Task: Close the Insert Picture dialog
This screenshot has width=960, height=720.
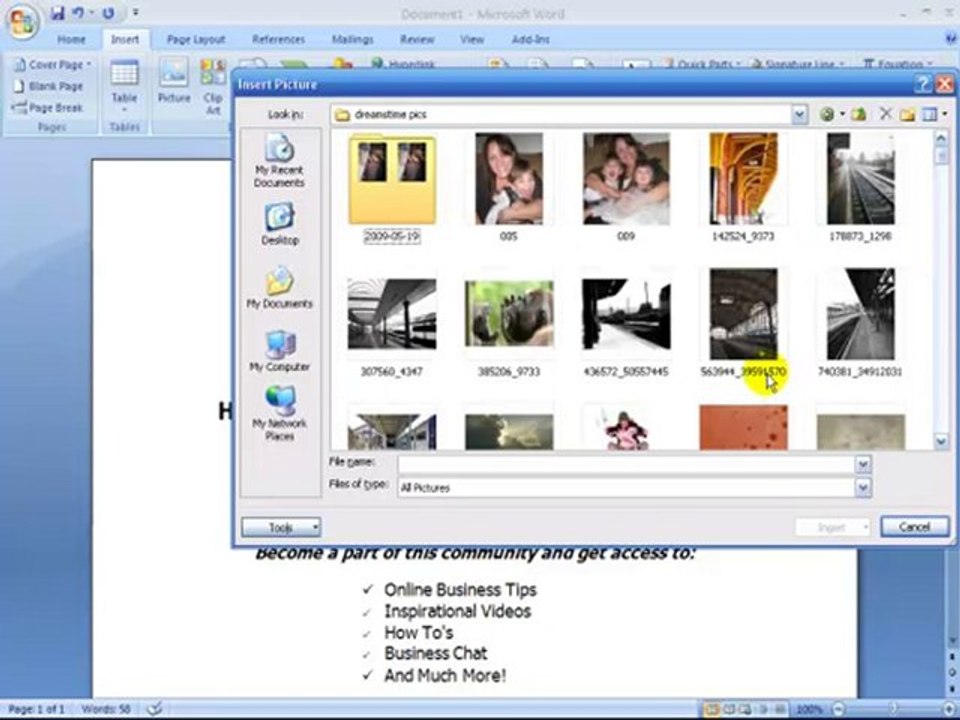Action: [x=945, y=84]
